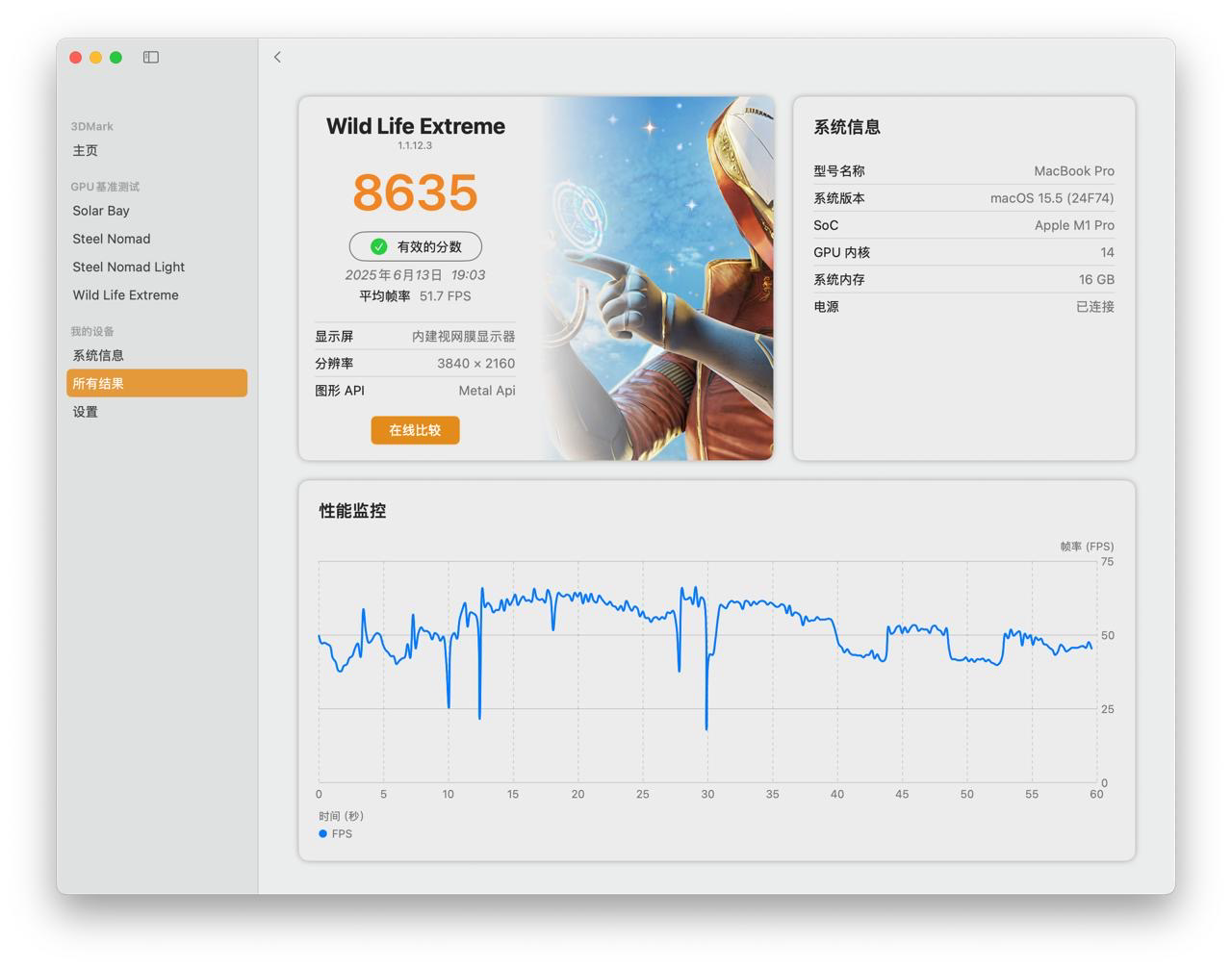Click the 3840 × 2160 resolution value

coord(476,363)
